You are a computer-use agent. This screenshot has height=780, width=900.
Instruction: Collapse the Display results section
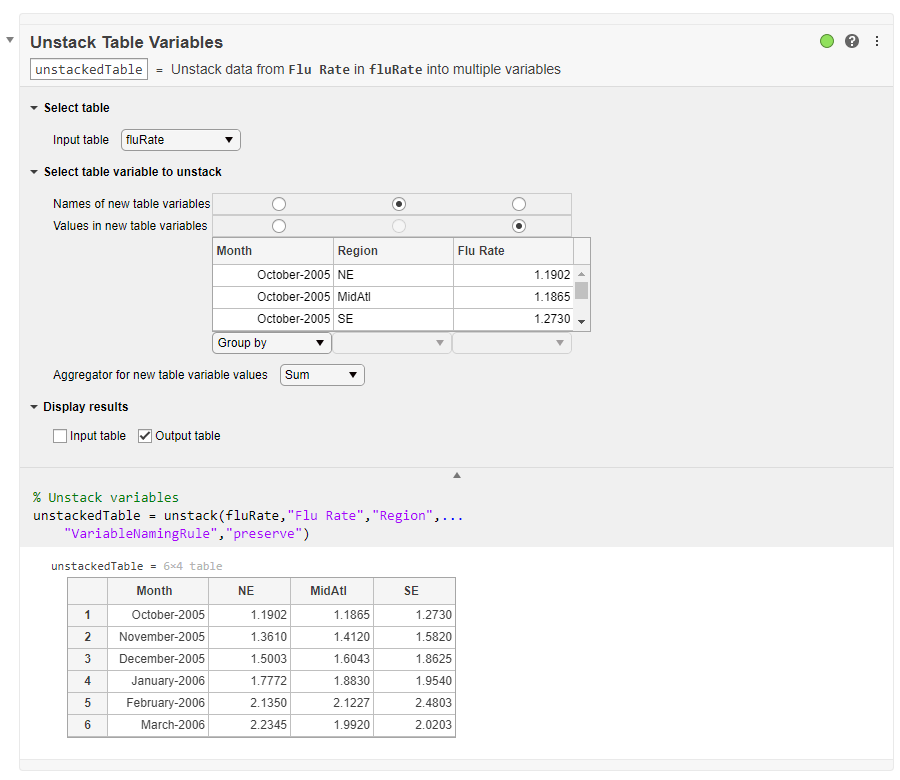32,406
